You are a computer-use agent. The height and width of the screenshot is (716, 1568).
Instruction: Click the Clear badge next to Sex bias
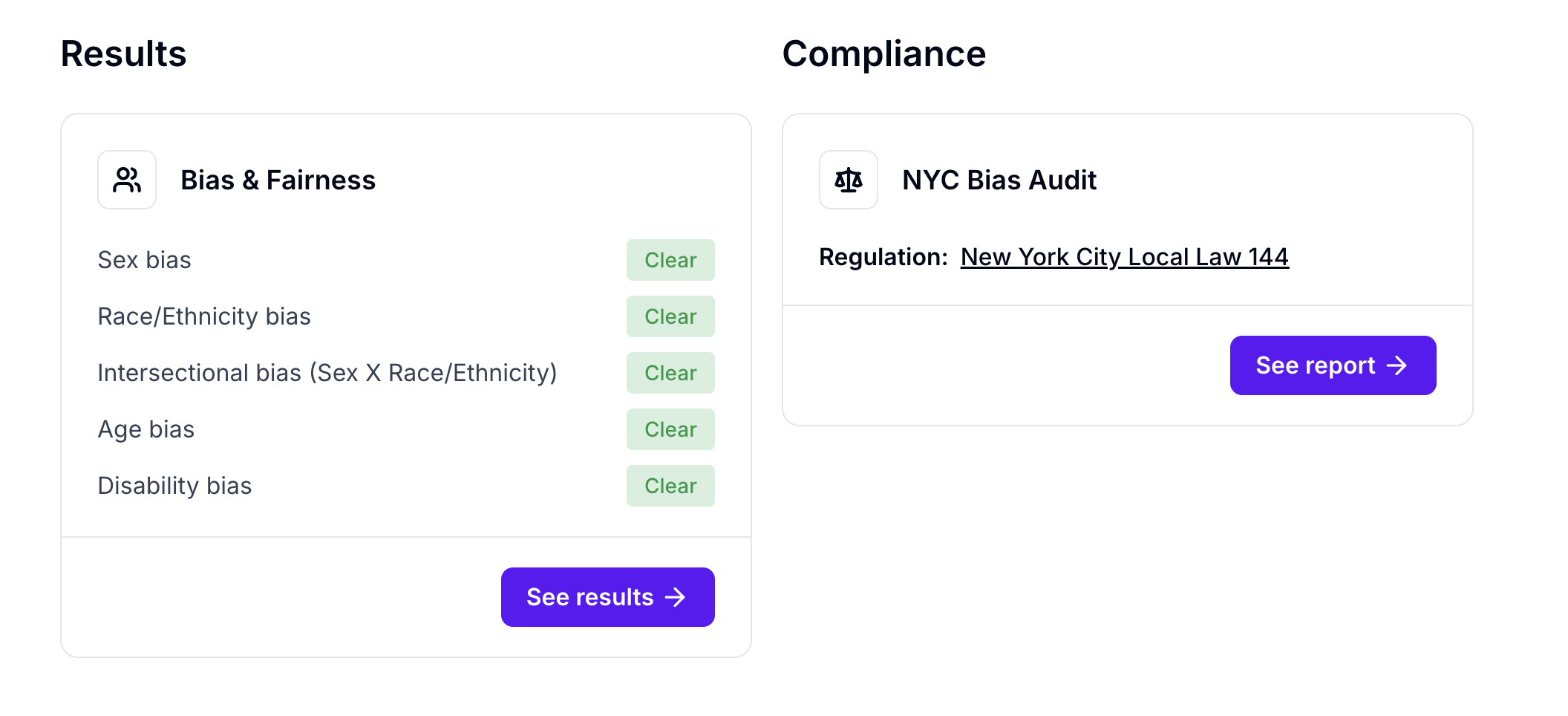point(670,260)
